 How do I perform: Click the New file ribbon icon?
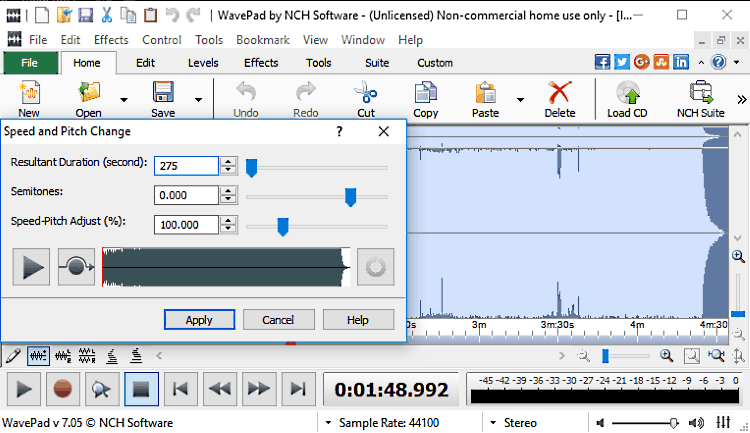click(29, 93)
